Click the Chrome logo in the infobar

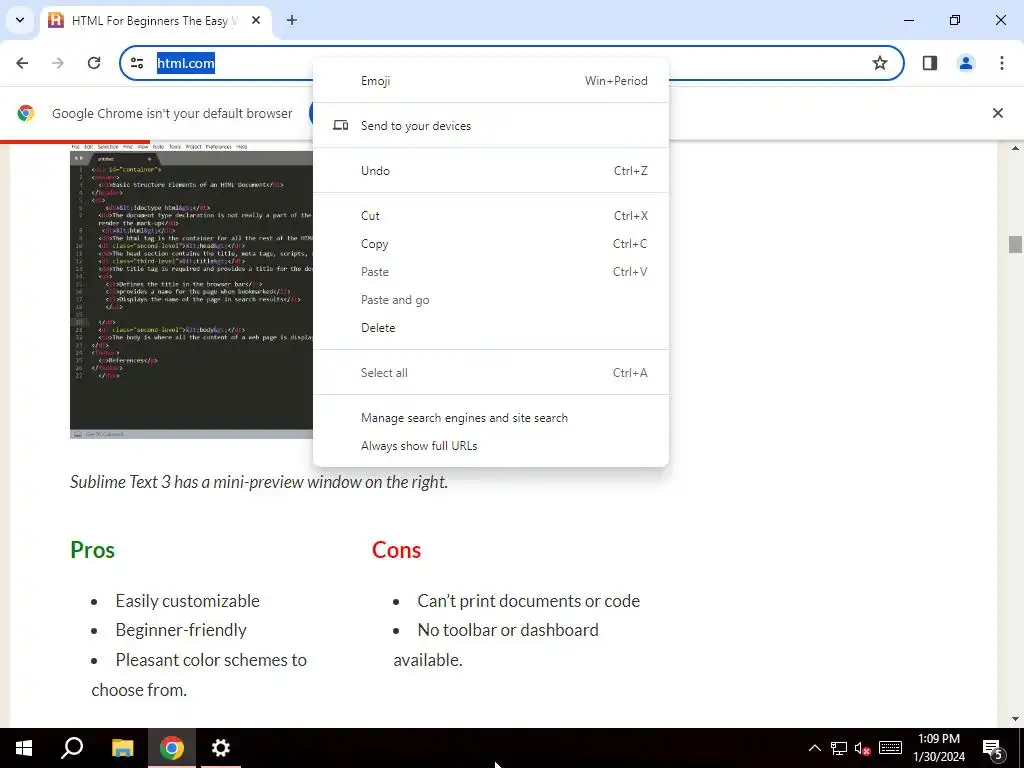point(25,113)
